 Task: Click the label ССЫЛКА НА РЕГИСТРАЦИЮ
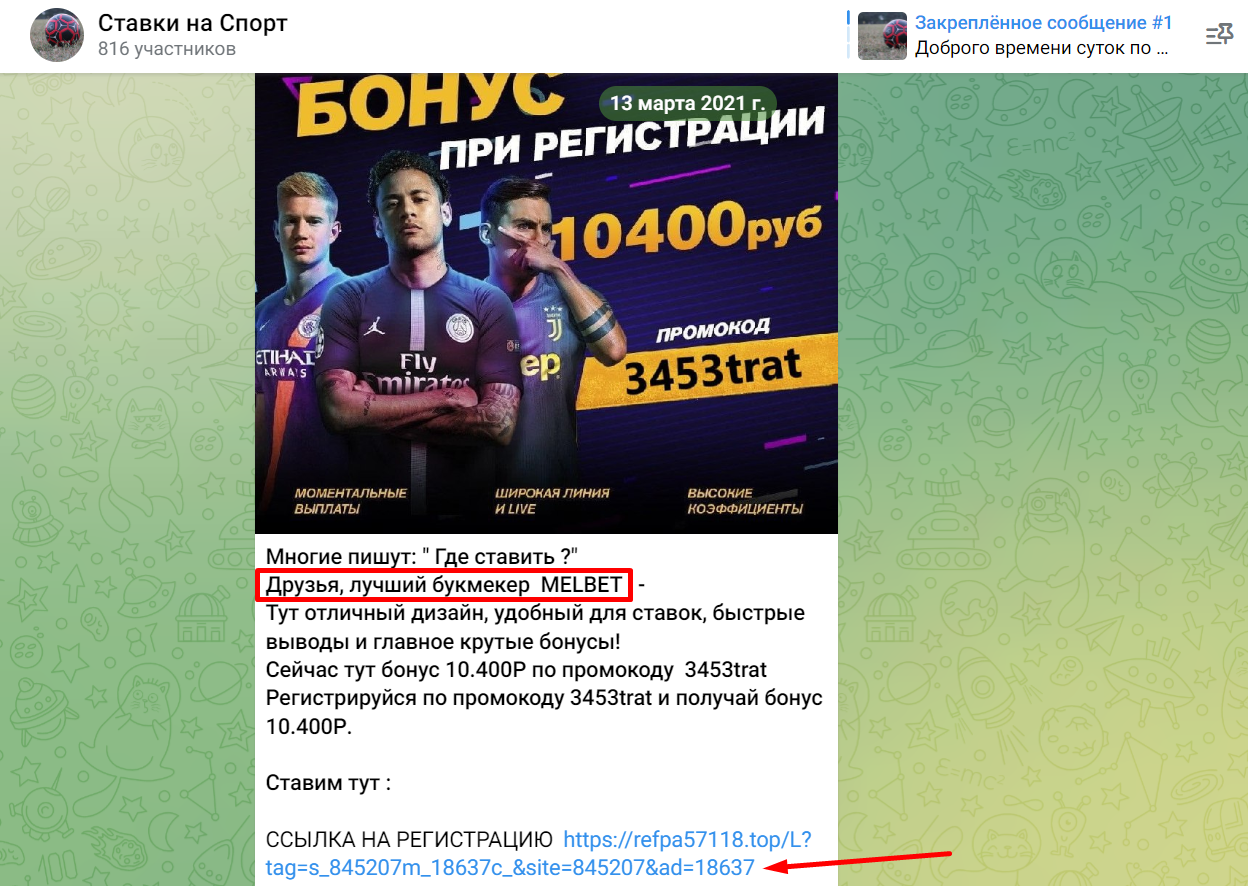[x=410, y=839]
